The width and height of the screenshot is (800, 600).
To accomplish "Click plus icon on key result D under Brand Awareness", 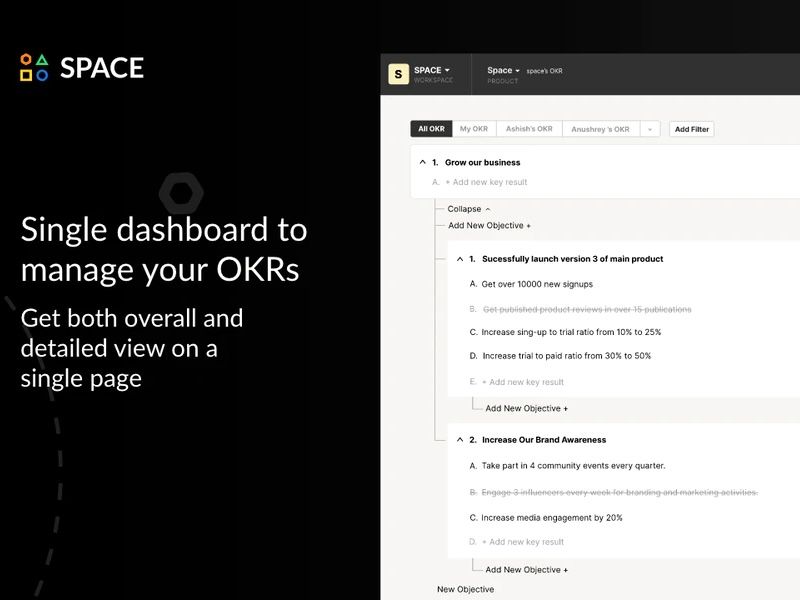I will 483,541.
